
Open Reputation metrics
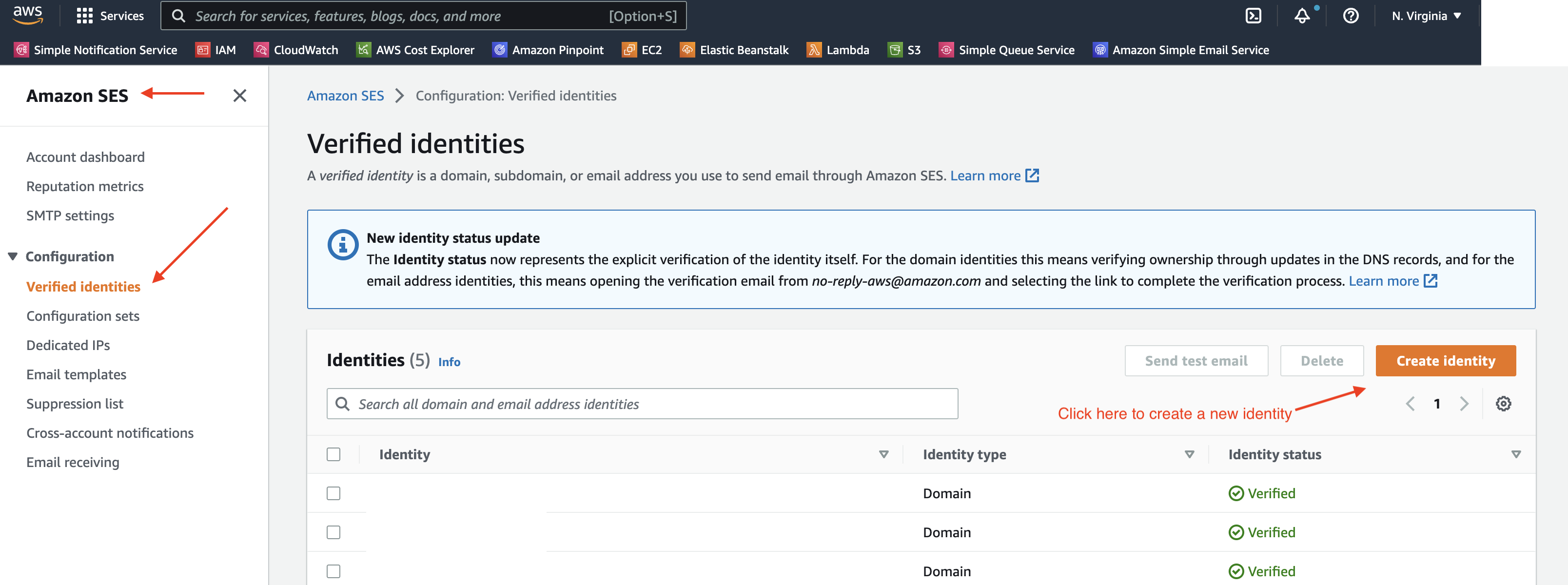click(85, 186)
